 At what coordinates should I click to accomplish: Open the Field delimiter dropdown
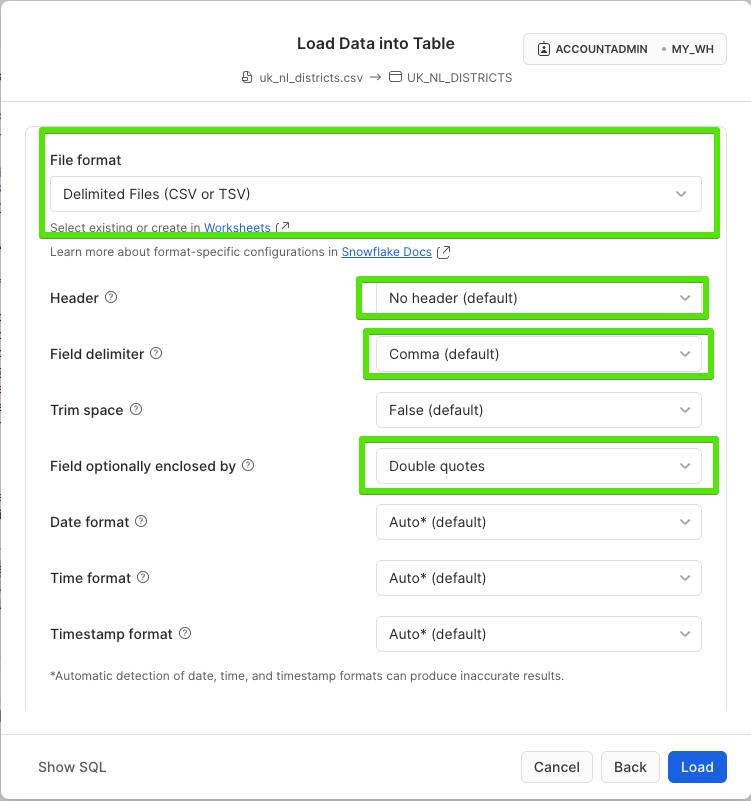[538, 354]
